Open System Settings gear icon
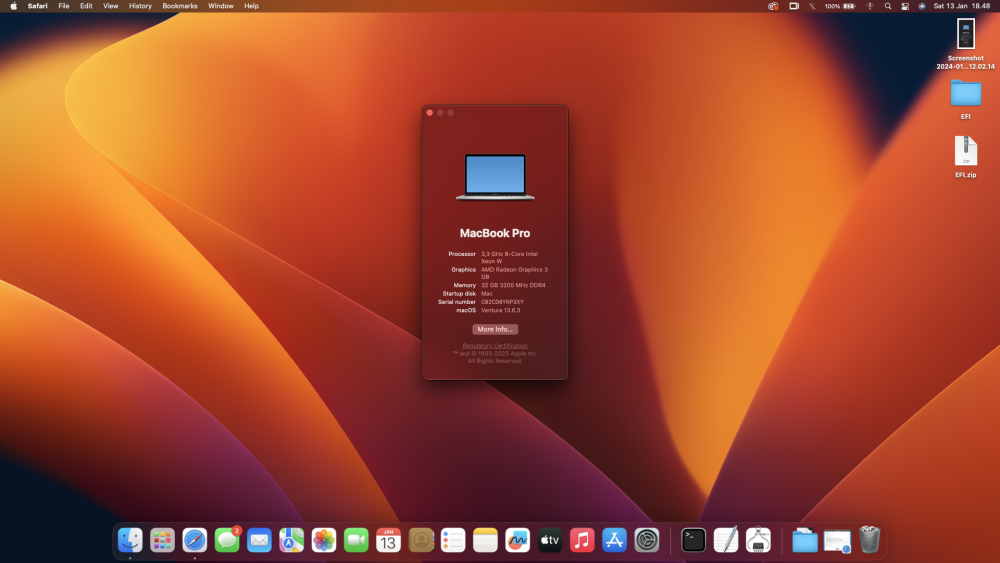 click(x=647, y=540)
